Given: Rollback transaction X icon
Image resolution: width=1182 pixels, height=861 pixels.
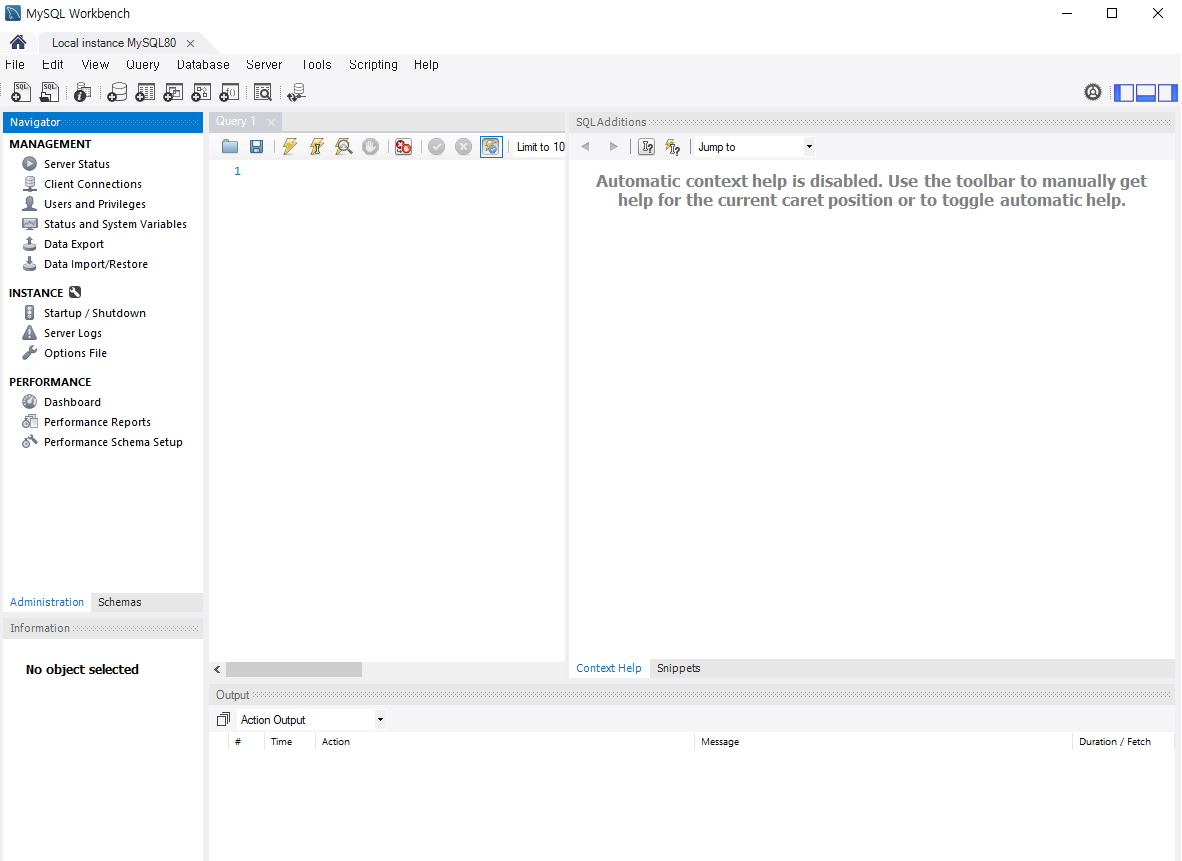Looking at the screenshot, I should [464, 146].
